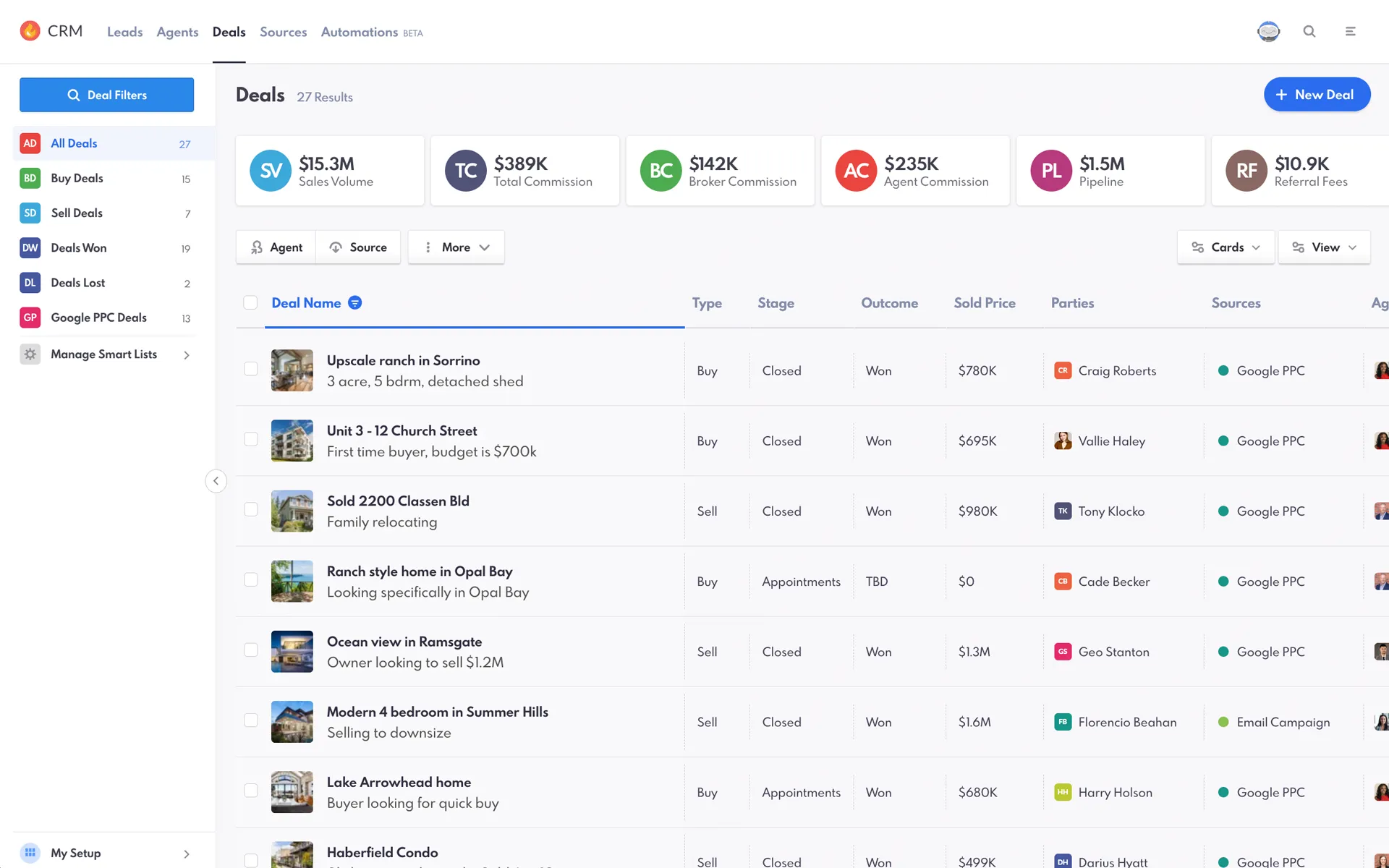Click the $1.6M sold price cell
1389x868 pixels.
(974, 722)
